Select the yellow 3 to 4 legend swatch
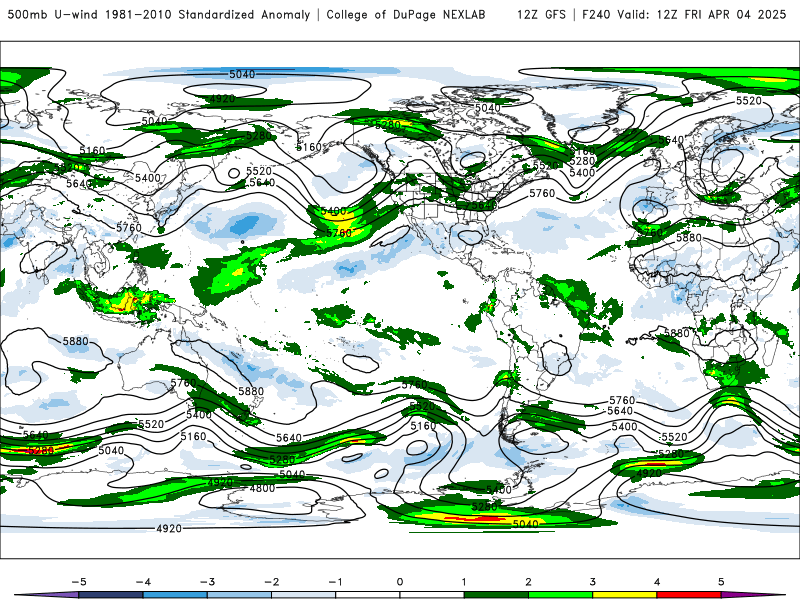The width and height of the screenshot is (800, 600). click(x=626, y=595)
